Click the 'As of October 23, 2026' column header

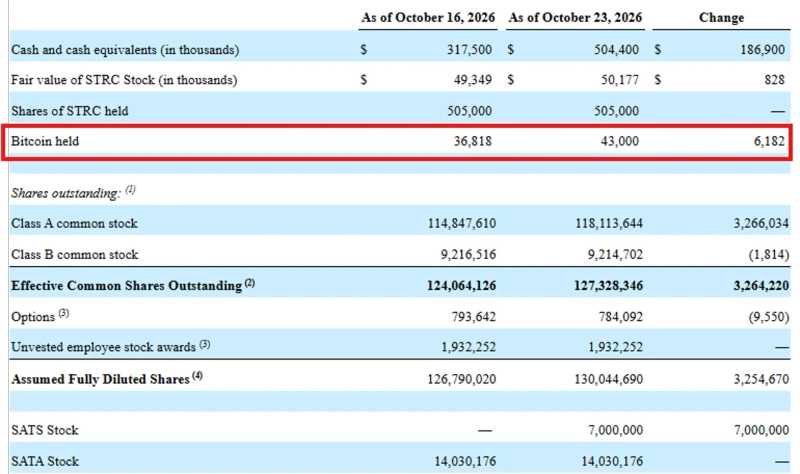tap(575, 18)
